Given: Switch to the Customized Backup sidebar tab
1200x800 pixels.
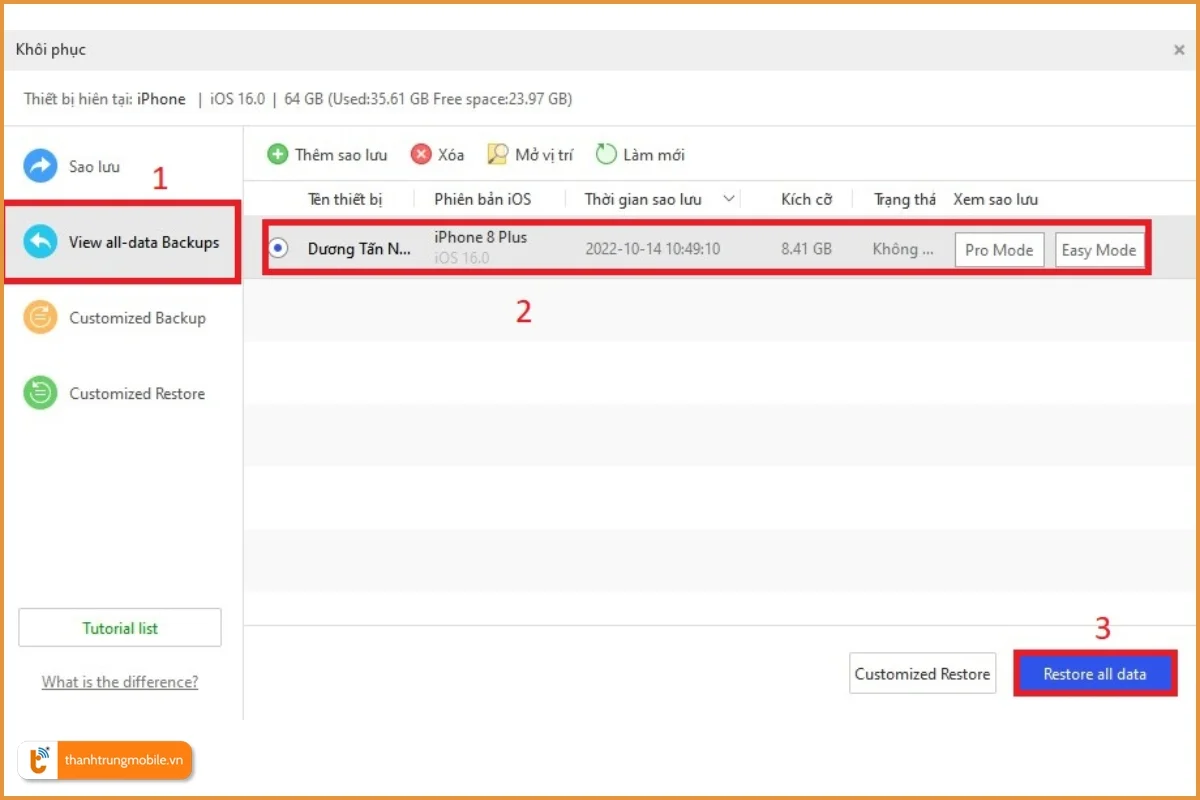Looking at the screenshot, I should (x=136, y=318).
